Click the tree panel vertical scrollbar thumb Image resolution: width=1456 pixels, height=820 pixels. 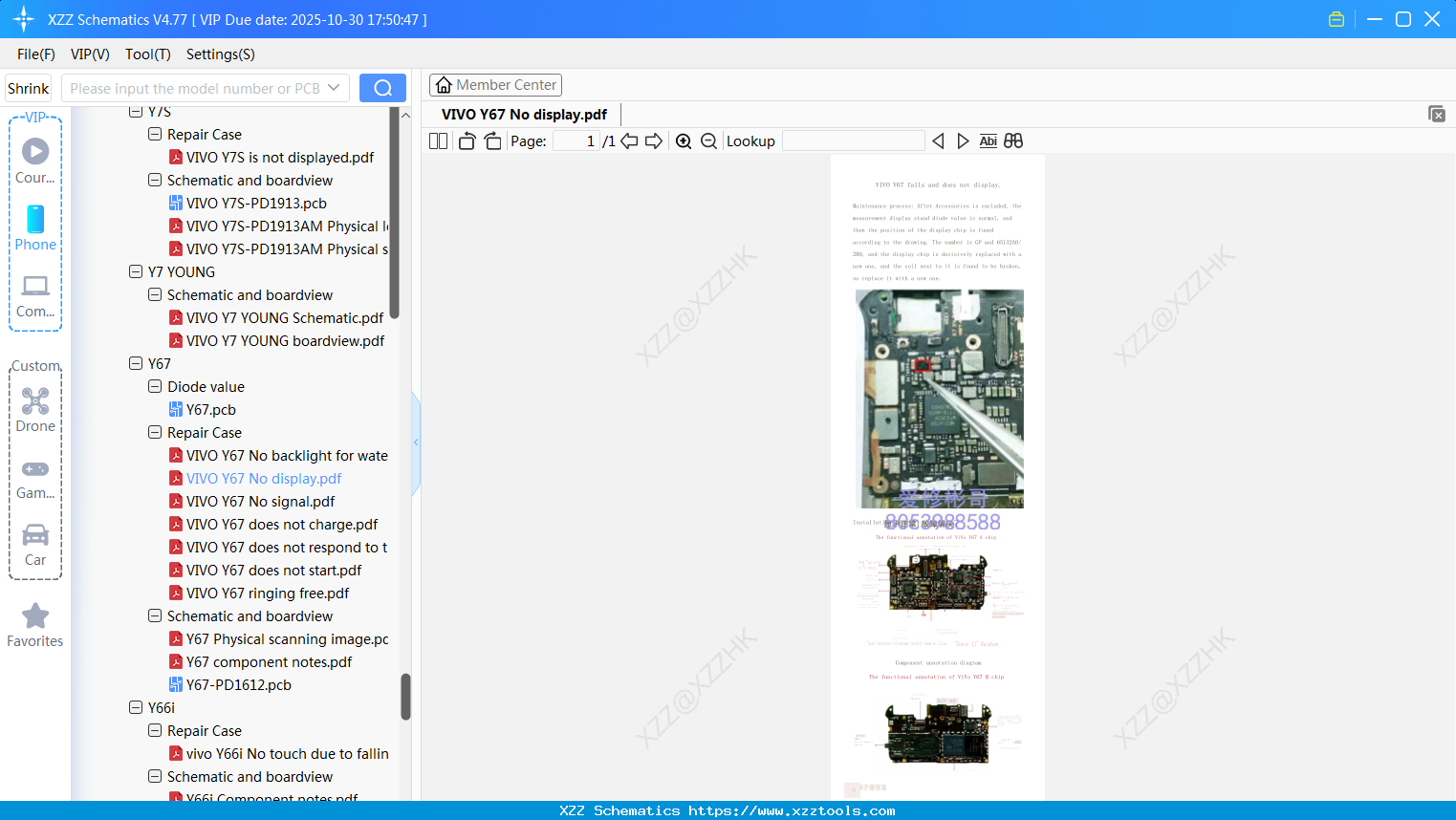pyautogui.click(x=405, y=697)
